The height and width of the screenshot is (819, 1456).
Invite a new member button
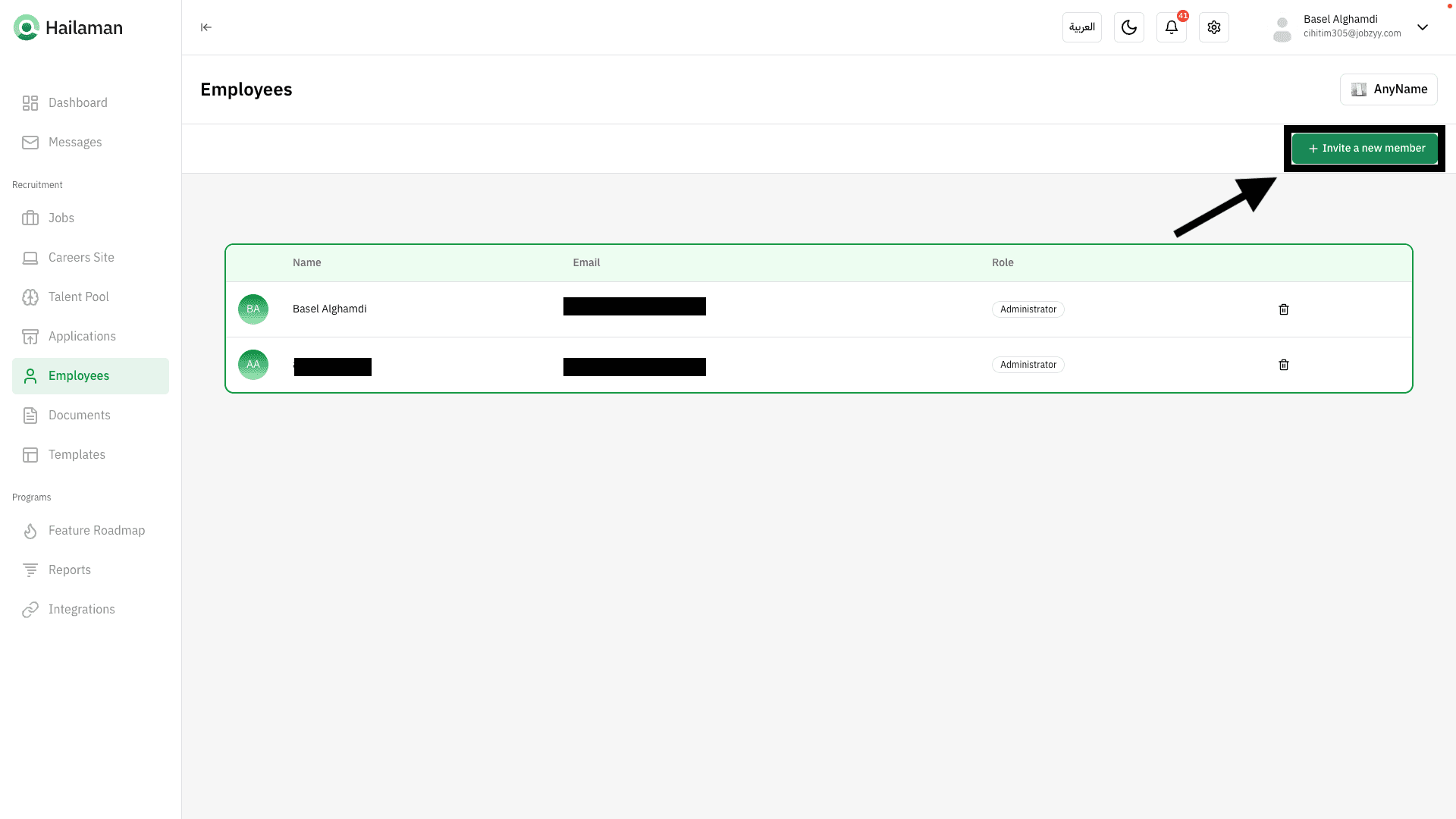click(1364, 149)
